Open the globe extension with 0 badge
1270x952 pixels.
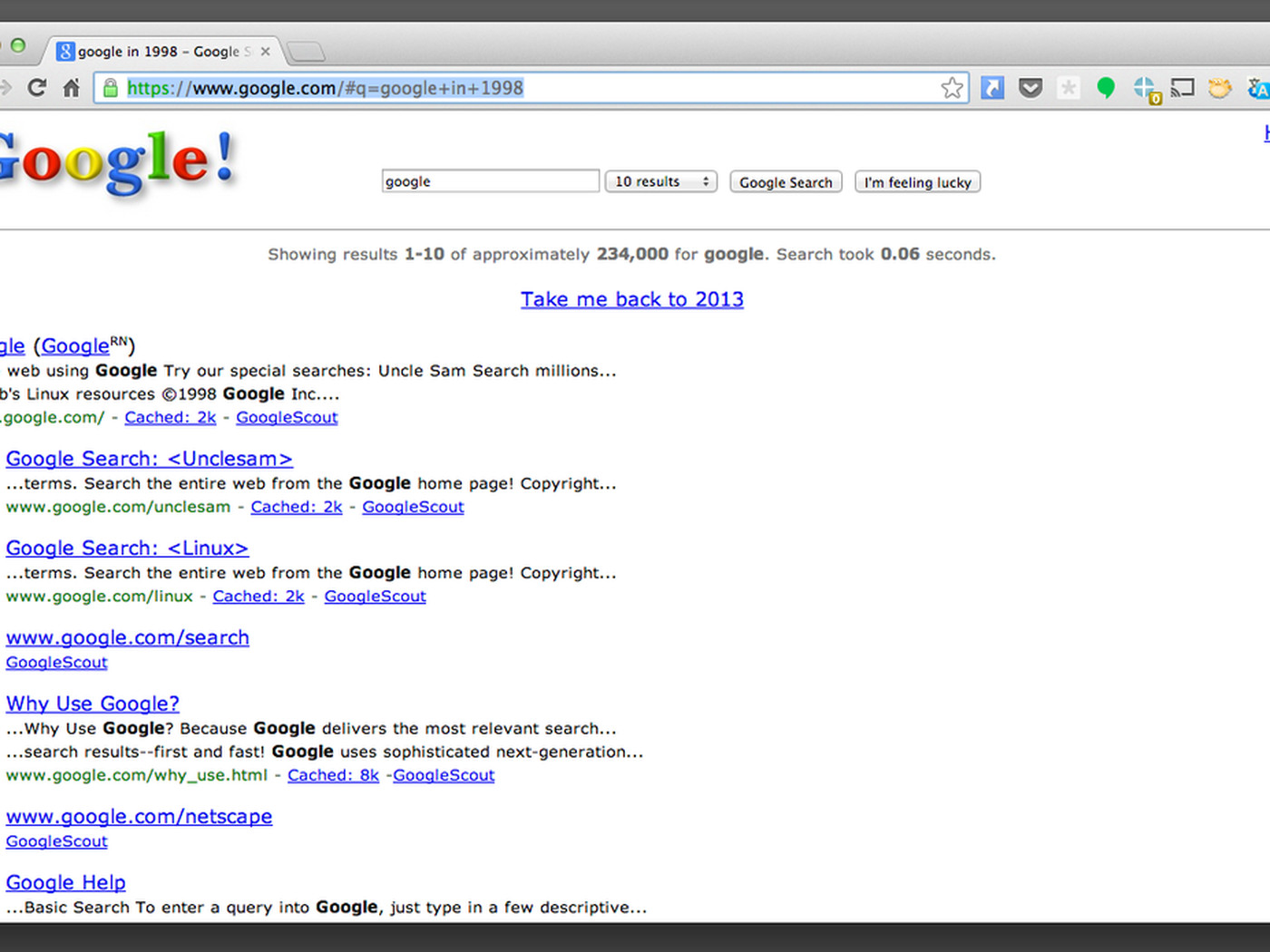coord(1146,89)
